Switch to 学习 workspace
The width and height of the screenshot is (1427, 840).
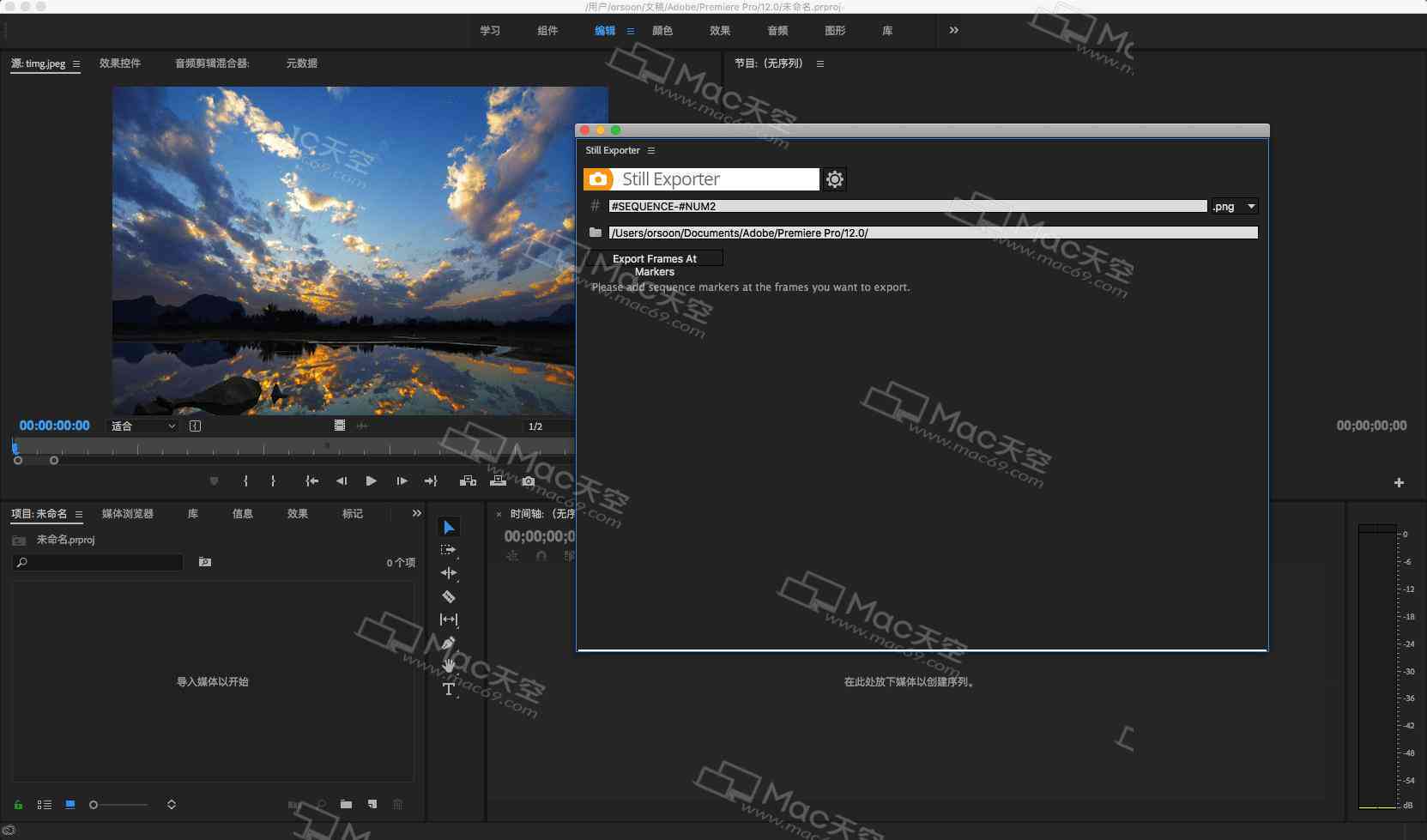pyautogui.click(x=490, y=31)
